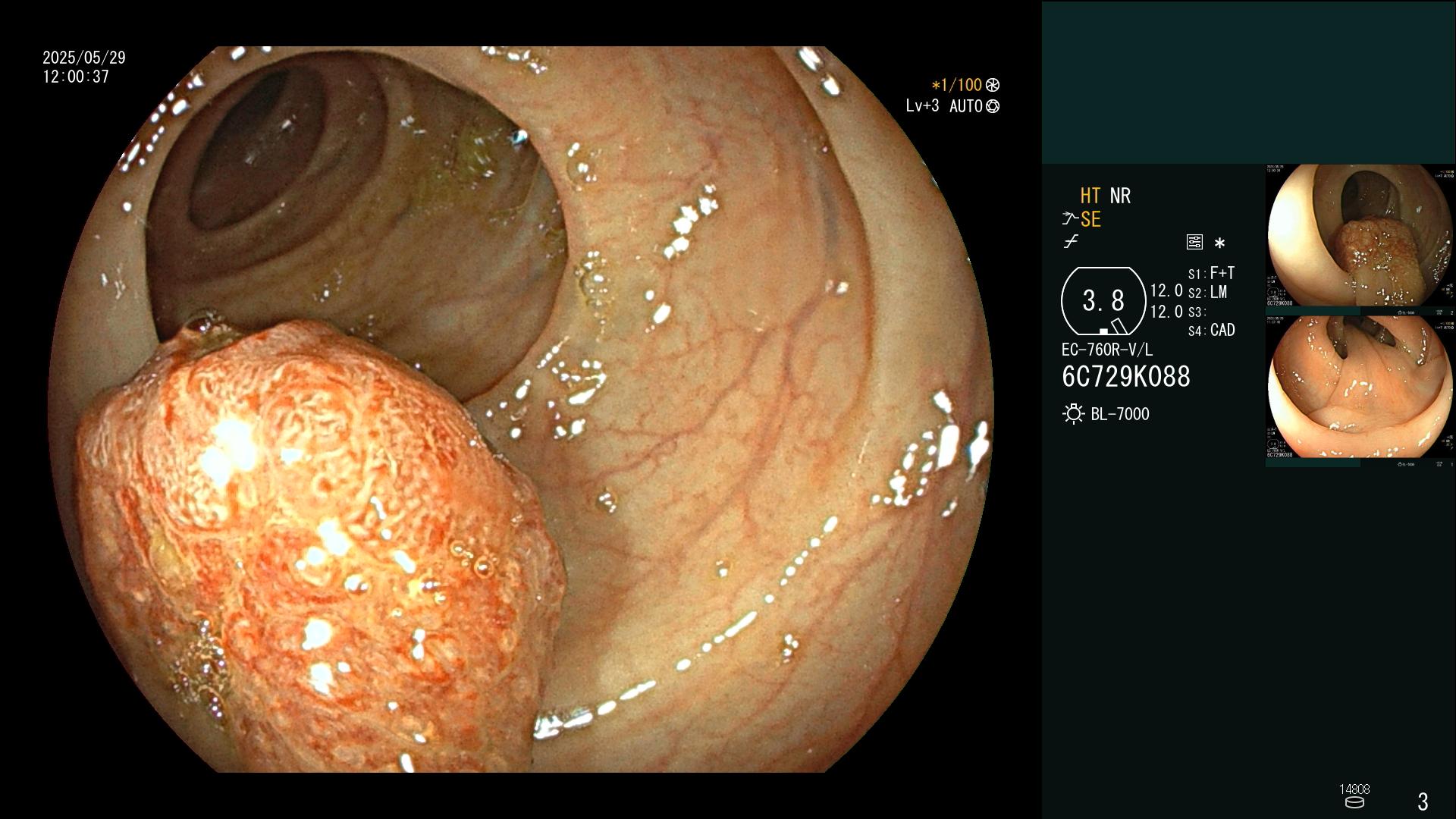Click the edge enhancement curve icon beside SE
1456x819 pixels.
(x=1070, y=219)
